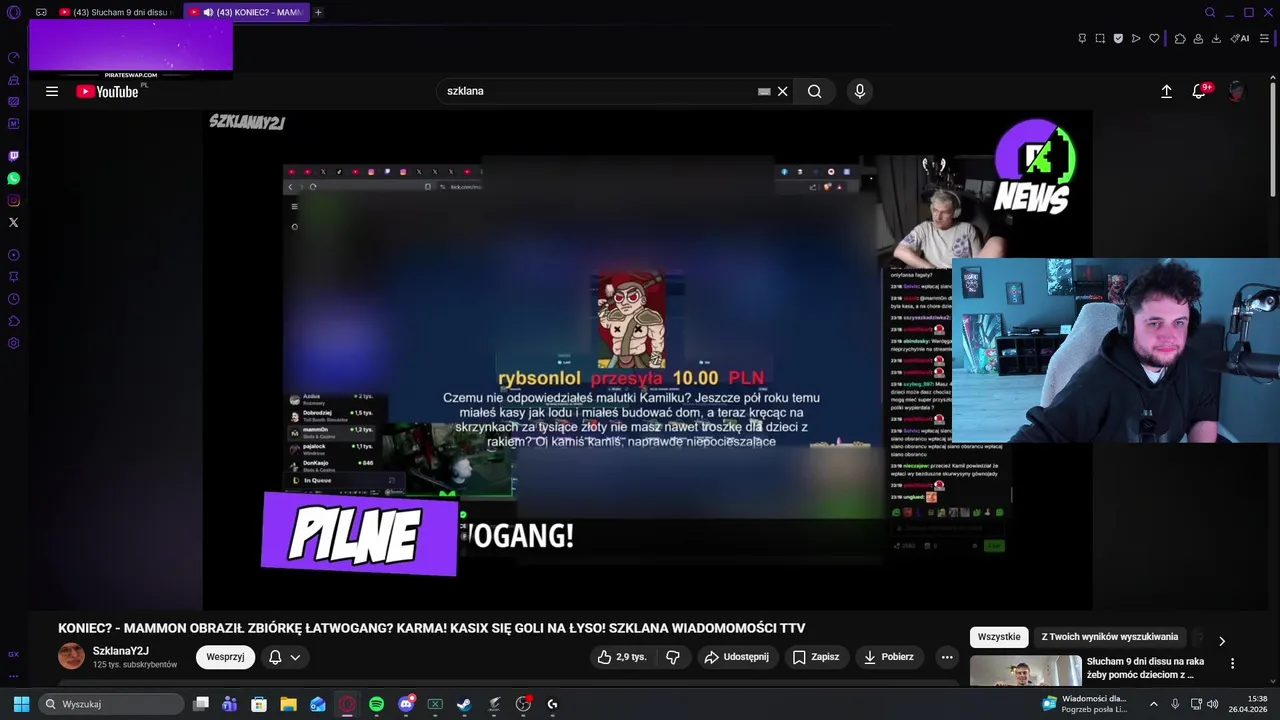Open File Explorer from the taskbar
1280x720 pixels.
288,704
